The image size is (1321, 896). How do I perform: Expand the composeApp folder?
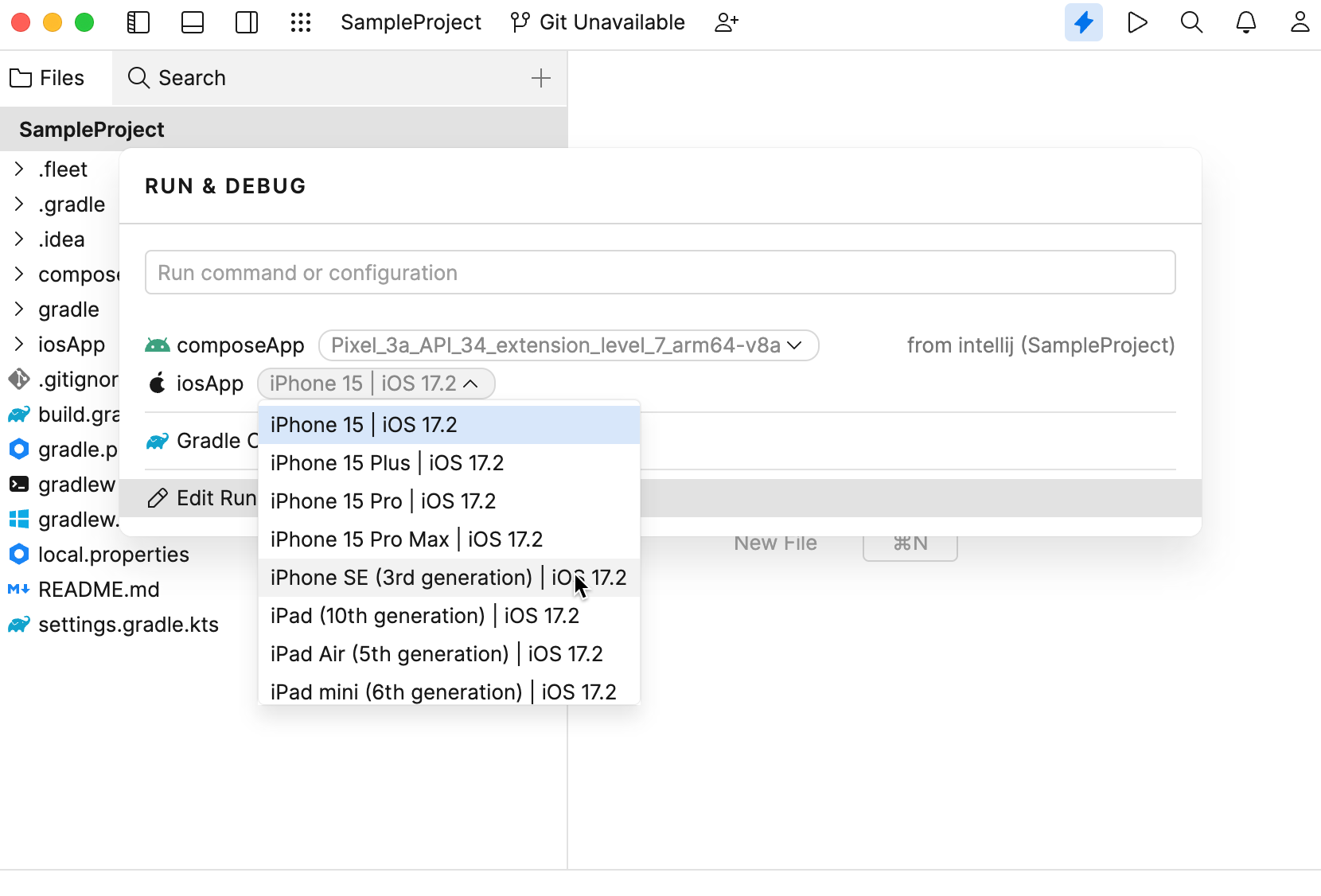pos(19,275)
